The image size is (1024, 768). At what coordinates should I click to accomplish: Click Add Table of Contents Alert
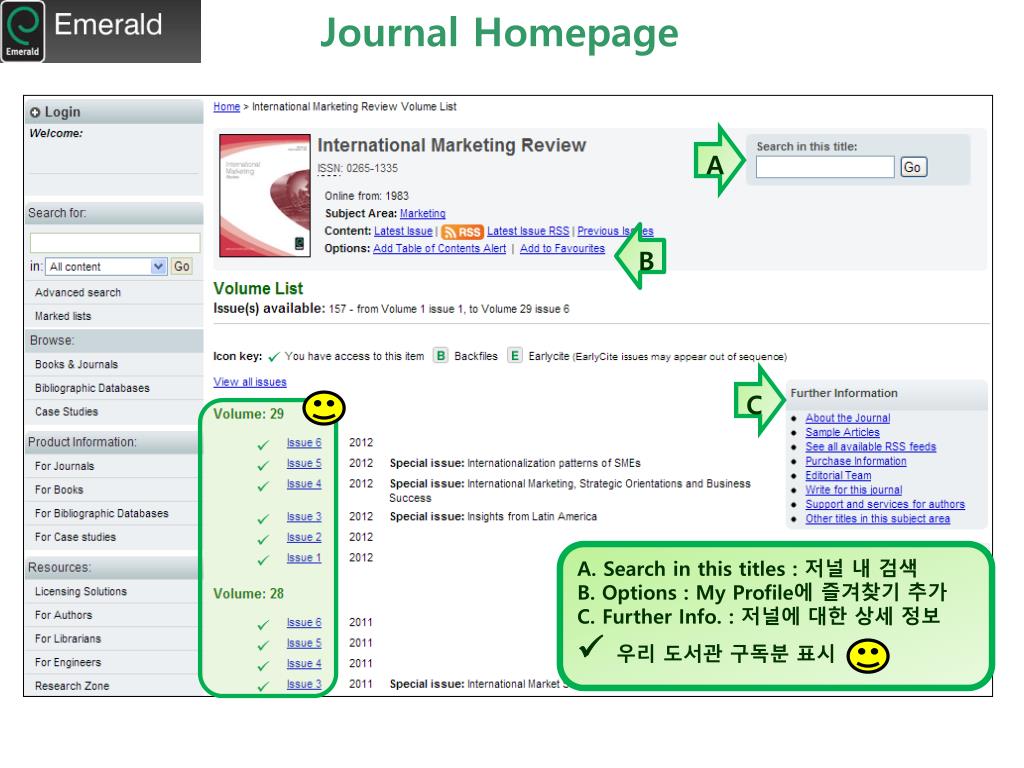pyautogui.click(x=440, y=249)
